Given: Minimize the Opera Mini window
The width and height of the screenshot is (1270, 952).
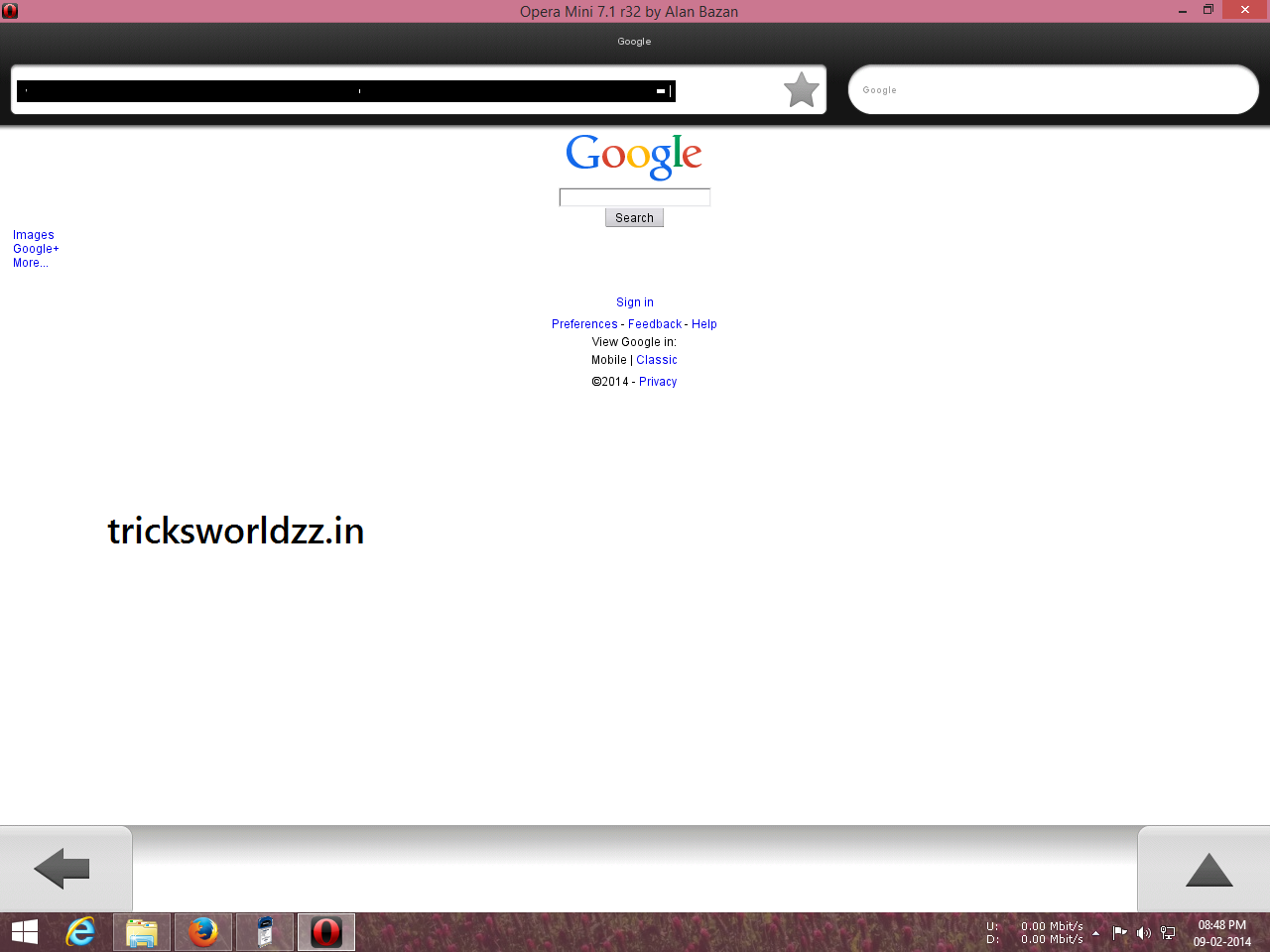Looking at the screenshot, I should [x=1183, y=11].
